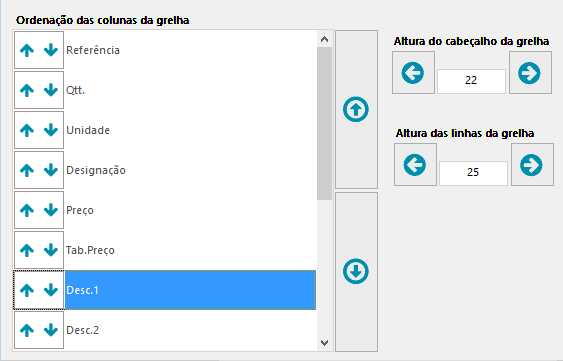Move selected Desc.1 row down
Image resolution: width=563 pixels, height=361 pixels.
[x=51, y=290]
